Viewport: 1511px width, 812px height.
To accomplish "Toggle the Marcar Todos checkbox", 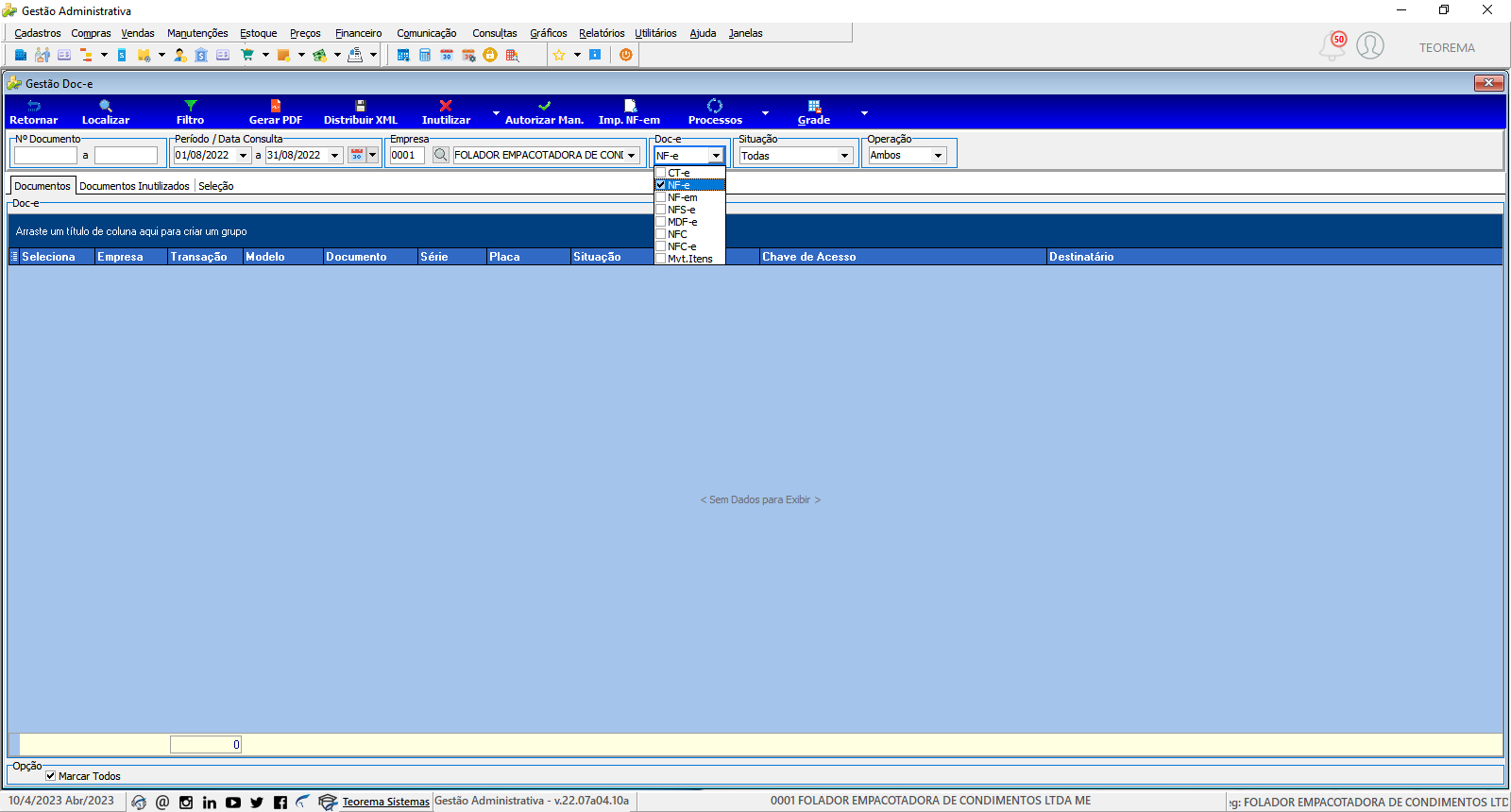I will pyautogui.click(x=51, y=776).
